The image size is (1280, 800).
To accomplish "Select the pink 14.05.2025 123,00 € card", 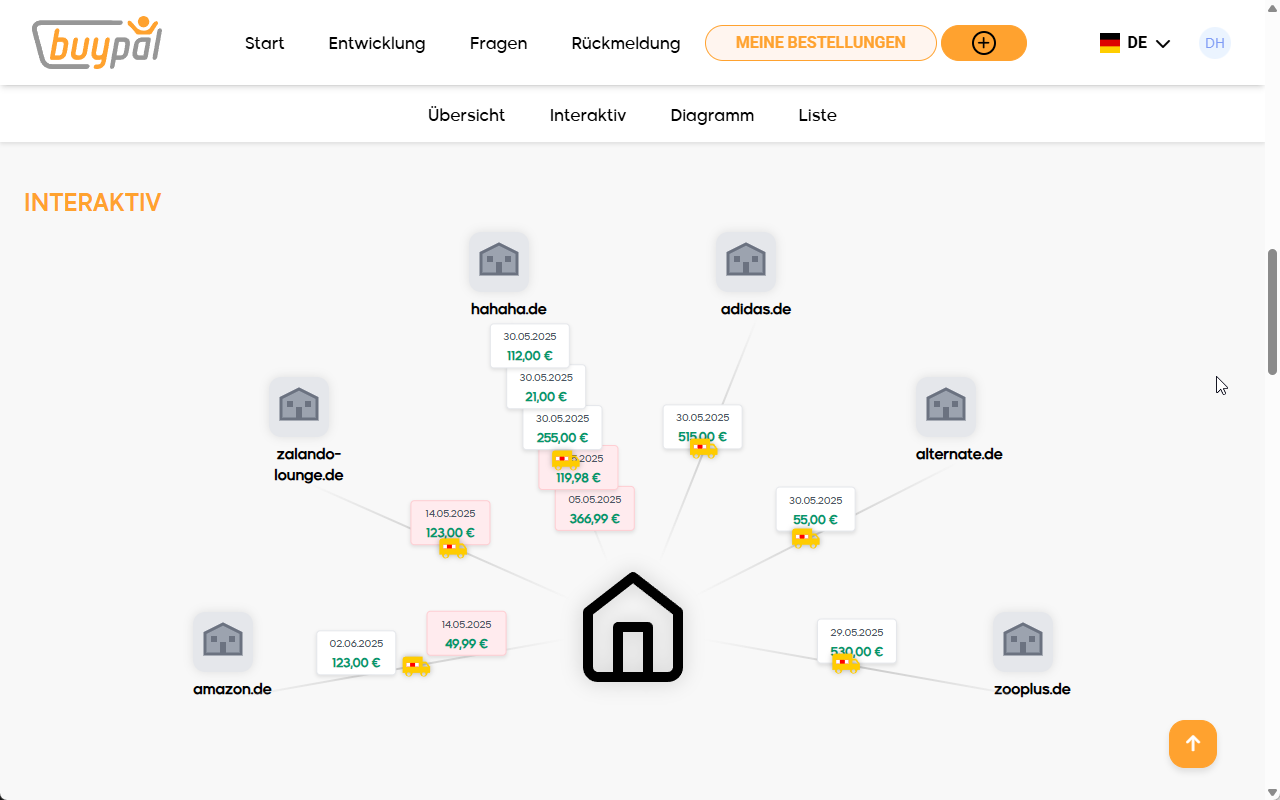I will click(450, 523).
